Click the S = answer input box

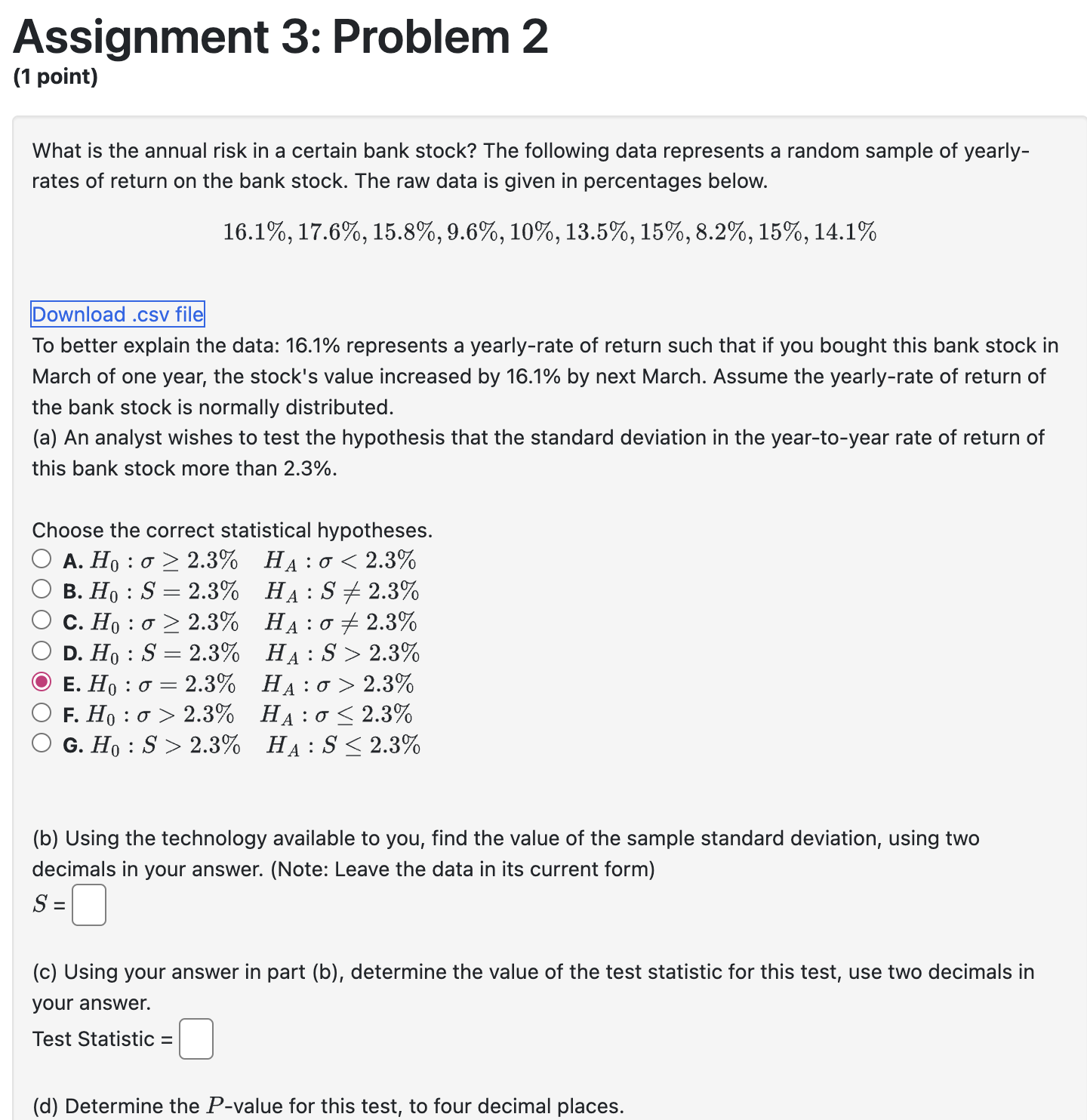(88, 905)
